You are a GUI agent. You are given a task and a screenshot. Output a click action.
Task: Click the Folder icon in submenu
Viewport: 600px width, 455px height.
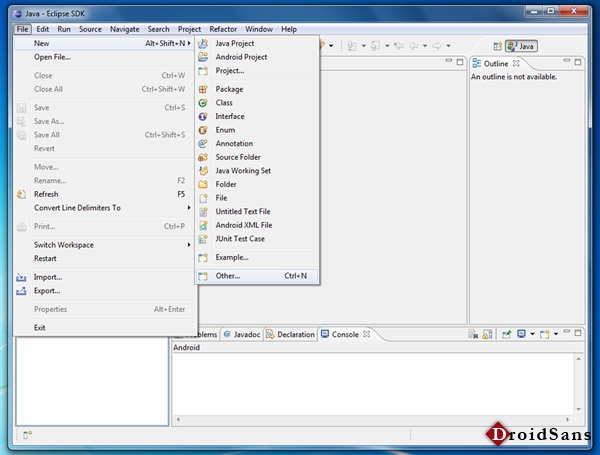click(203, 184)
